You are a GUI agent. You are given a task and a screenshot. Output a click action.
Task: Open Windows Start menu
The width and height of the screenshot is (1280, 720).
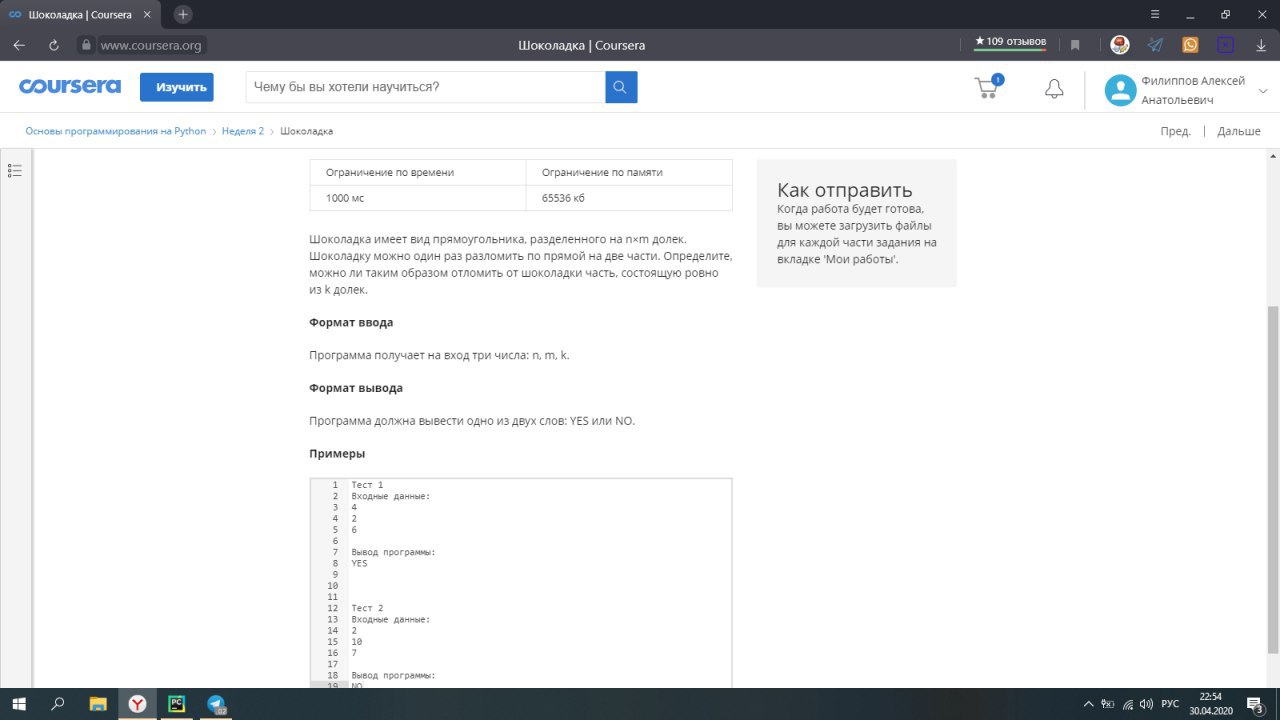pos(18,704)
